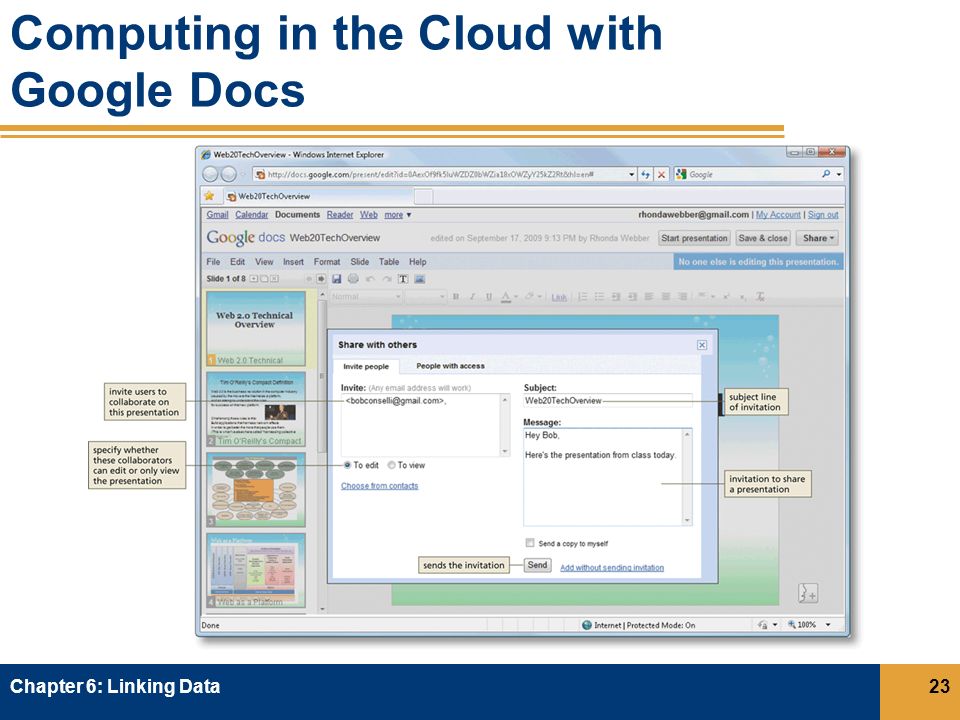Open the Edit menu
960x720 pixels.
tap(238, 261)
